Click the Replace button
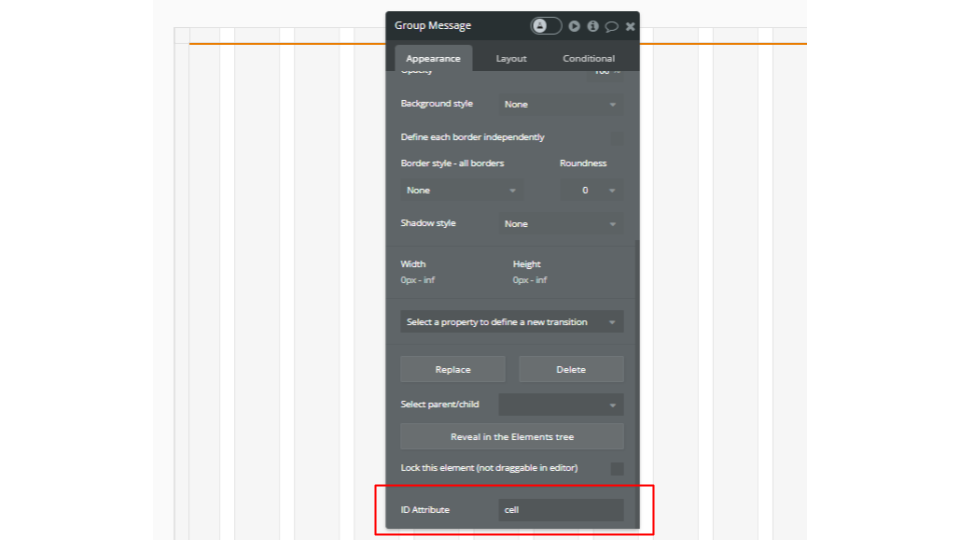Screen dimensions: 960x540 tap(452, 369)
